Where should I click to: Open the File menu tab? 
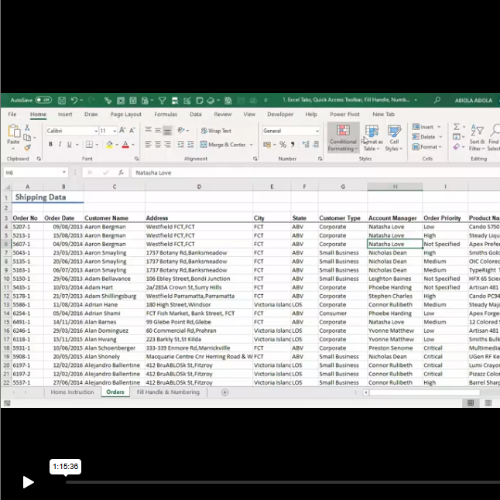point(12,114)
